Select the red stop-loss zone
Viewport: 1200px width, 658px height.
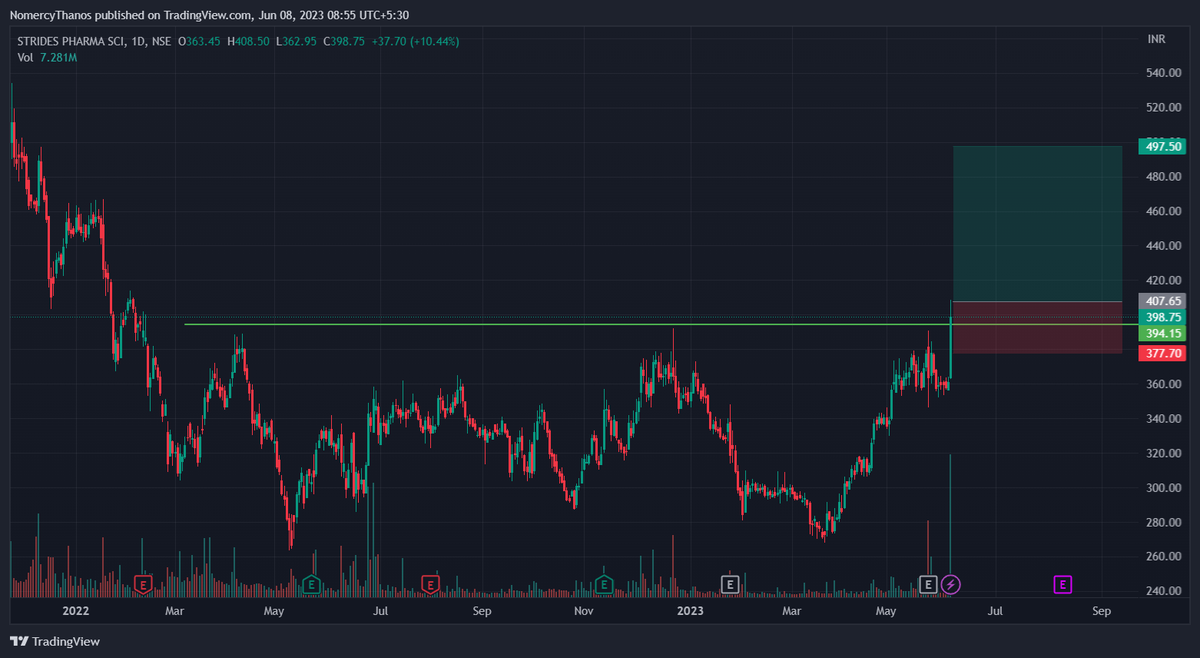pyautogui.click(x=1038, y=327)
